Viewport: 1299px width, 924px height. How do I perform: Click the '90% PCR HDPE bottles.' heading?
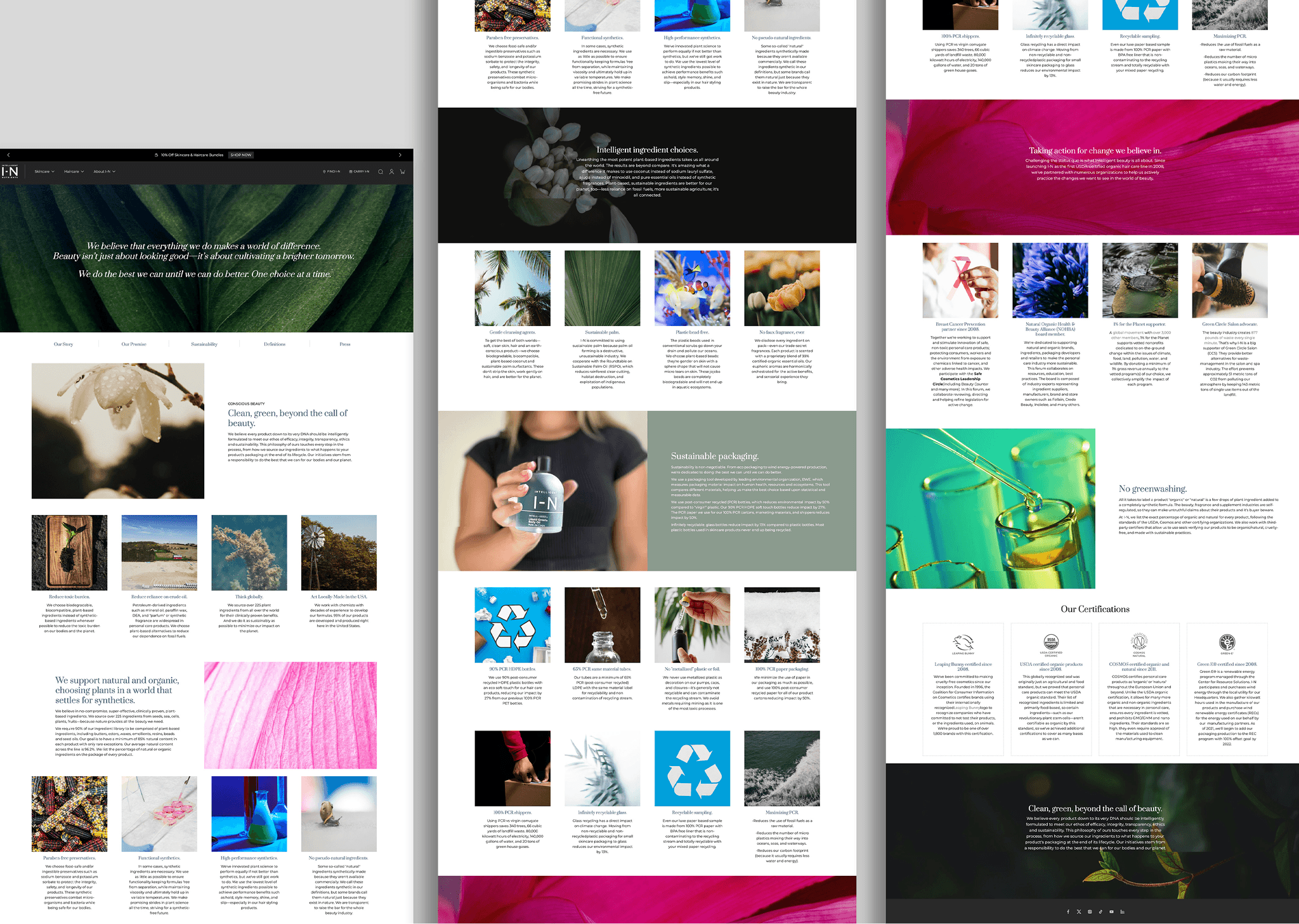click(512, 669)
